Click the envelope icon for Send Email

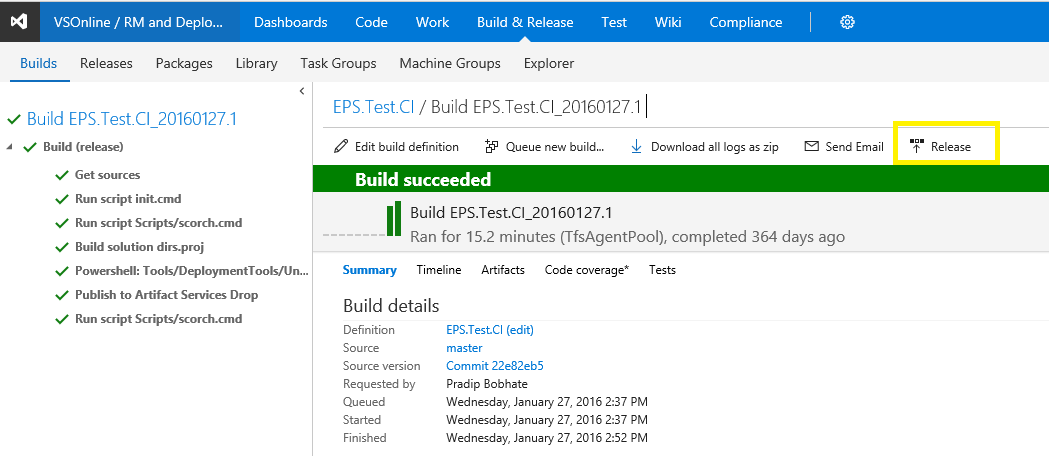point(812,146)
